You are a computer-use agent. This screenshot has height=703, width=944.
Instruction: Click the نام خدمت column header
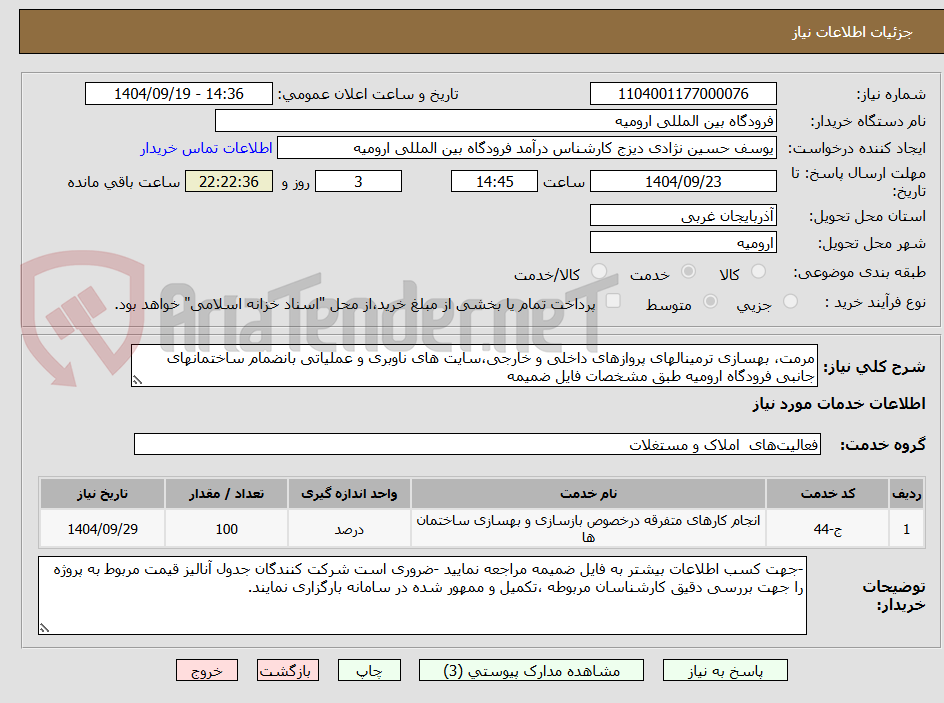588,494
